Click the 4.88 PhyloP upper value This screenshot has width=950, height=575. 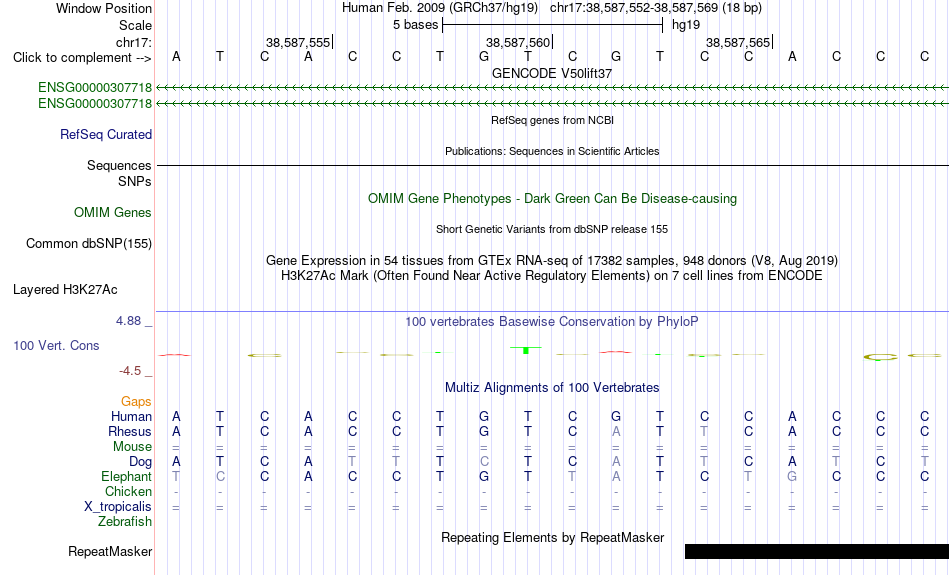pyautogui.click(x=128, y=321)
